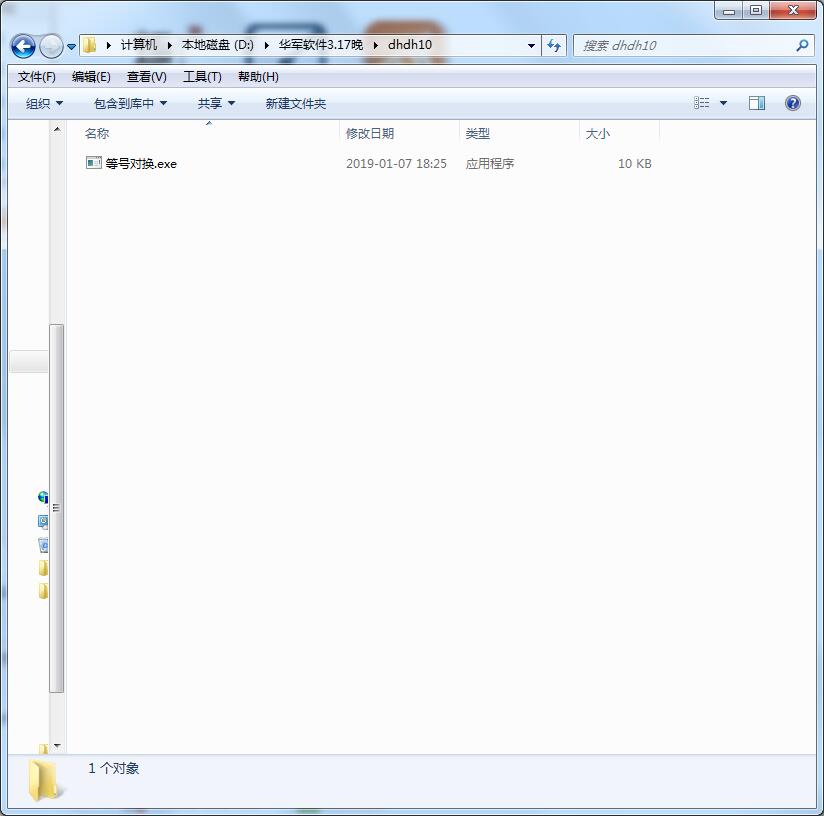The height and width of the screenshot is (816, 824).
Task: Click the navigation pane scrollbar thumb
Action: [x=57, y=508]
